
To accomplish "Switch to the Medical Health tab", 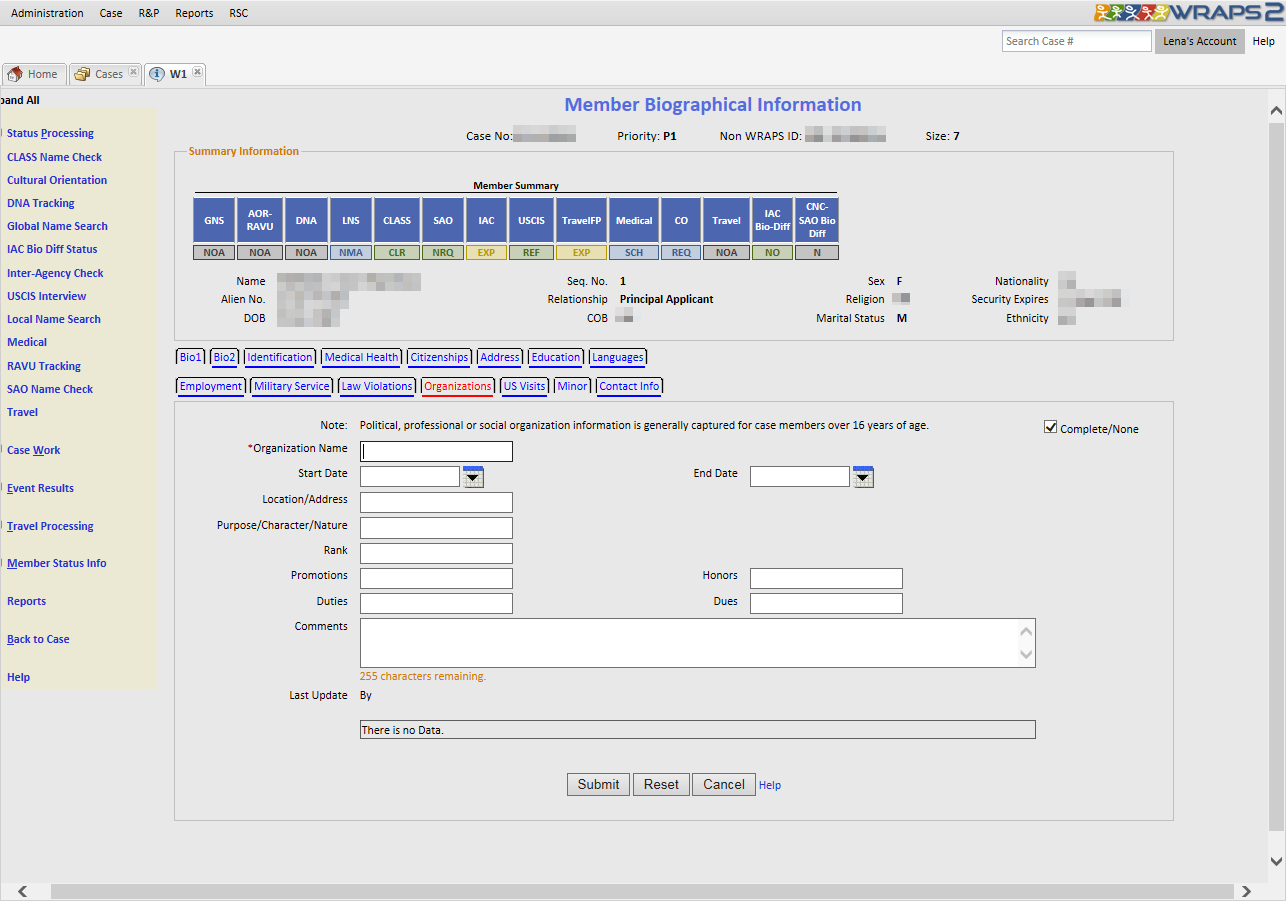I will point(361,357).
